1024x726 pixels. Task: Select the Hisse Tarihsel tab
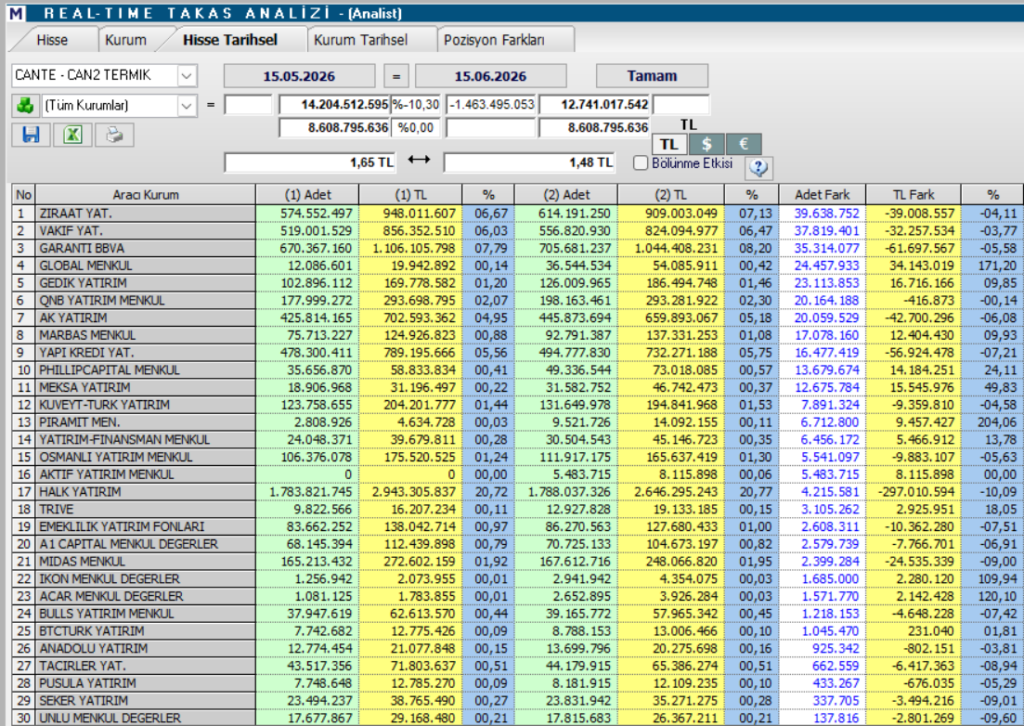tap(230, 40)
